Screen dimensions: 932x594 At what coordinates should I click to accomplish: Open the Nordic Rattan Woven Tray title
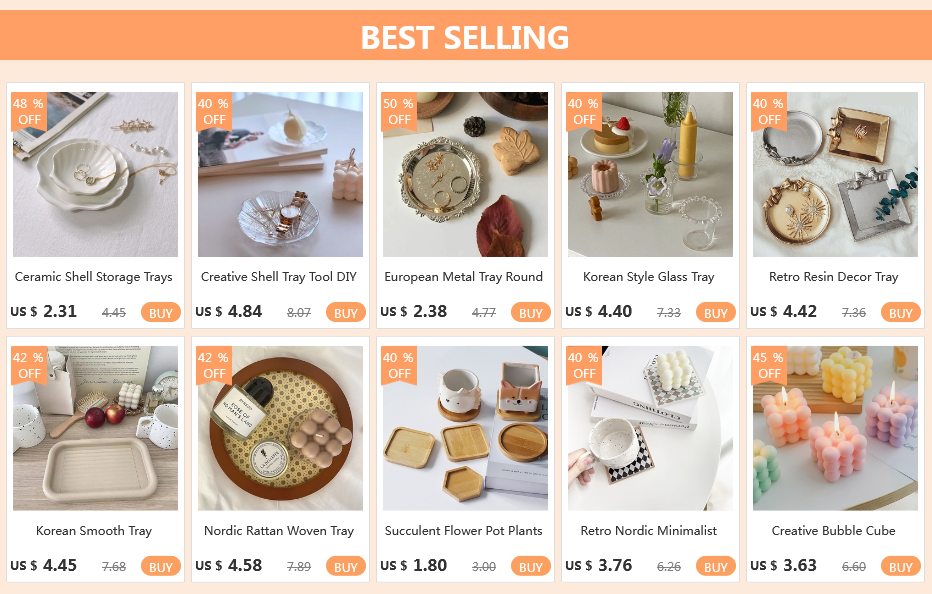[279, 531]
